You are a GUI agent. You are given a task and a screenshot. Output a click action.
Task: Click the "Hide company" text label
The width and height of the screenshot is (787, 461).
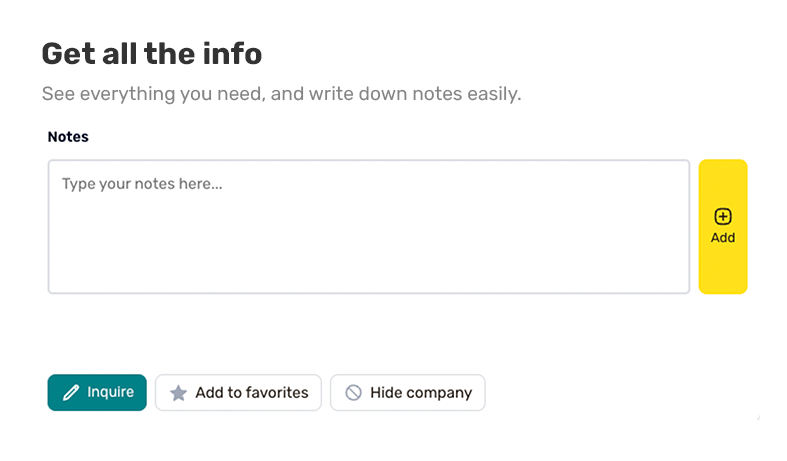click(421, 393)
